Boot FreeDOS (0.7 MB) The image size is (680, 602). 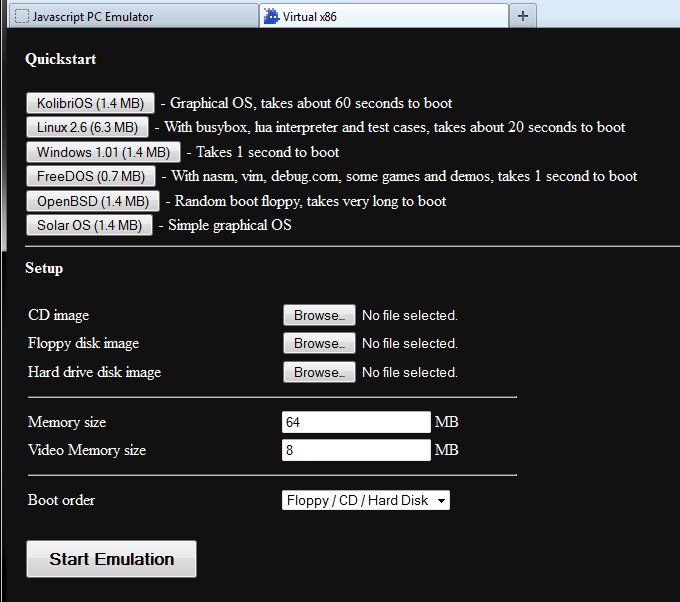pyautogui.click(x=91, y=176)
